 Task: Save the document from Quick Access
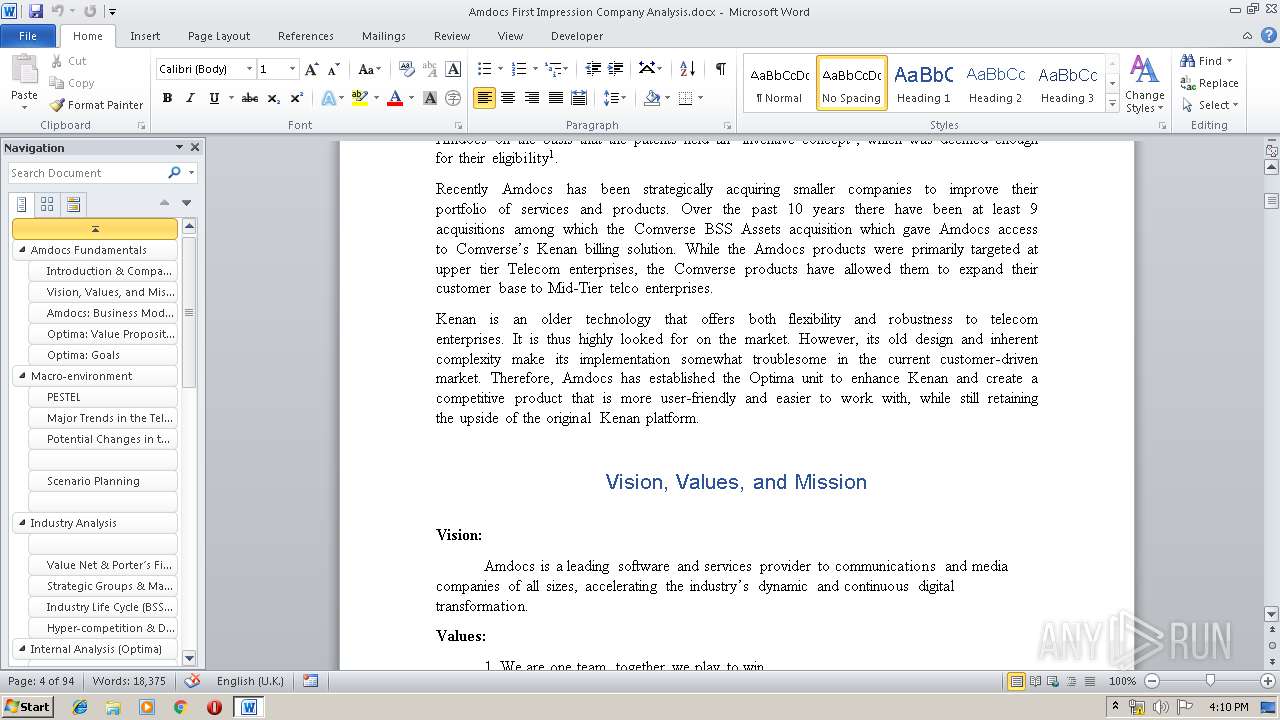(36, 12)
